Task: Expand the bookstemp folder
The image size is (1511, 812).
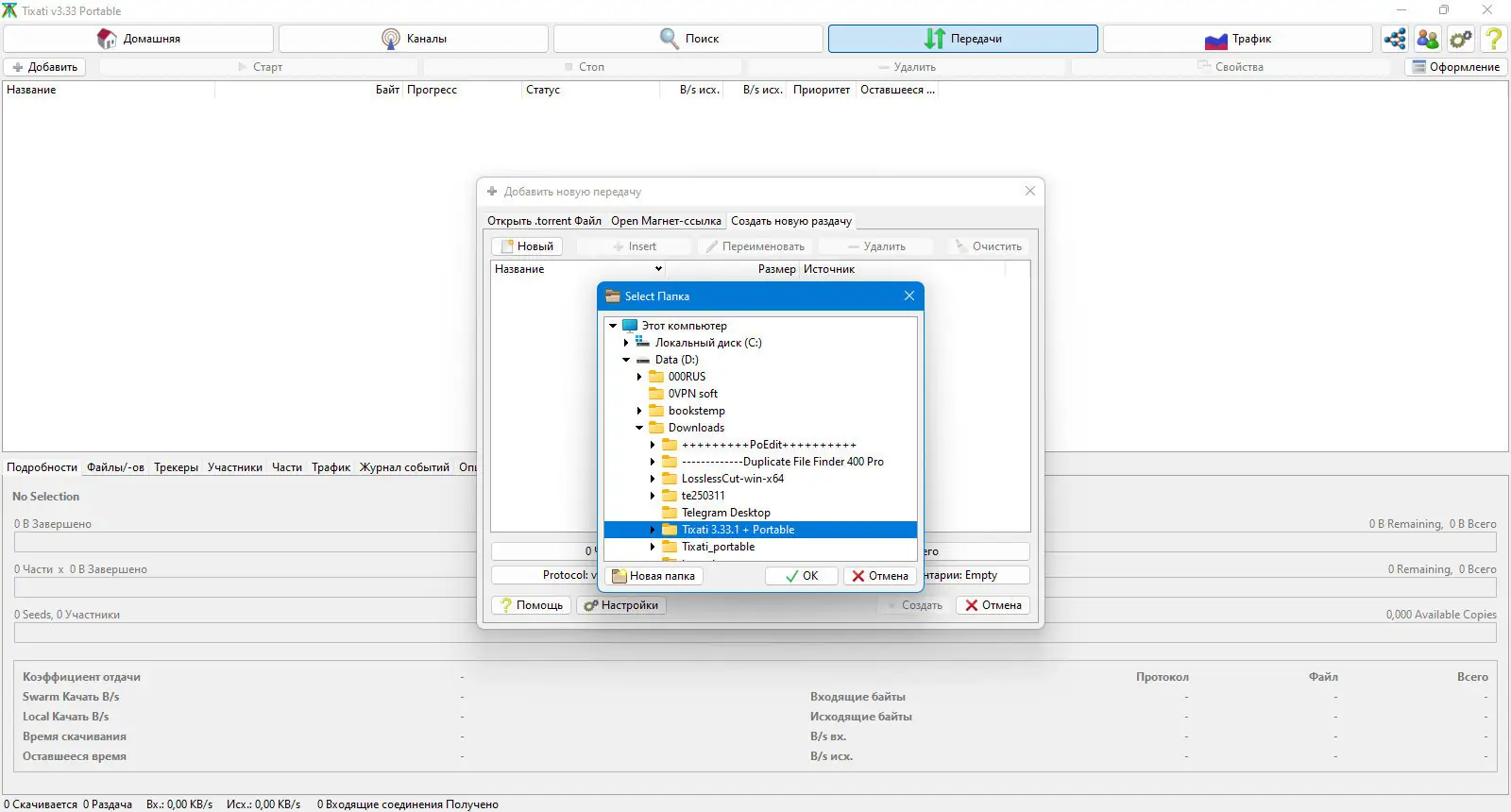Action: coord(639,411)
